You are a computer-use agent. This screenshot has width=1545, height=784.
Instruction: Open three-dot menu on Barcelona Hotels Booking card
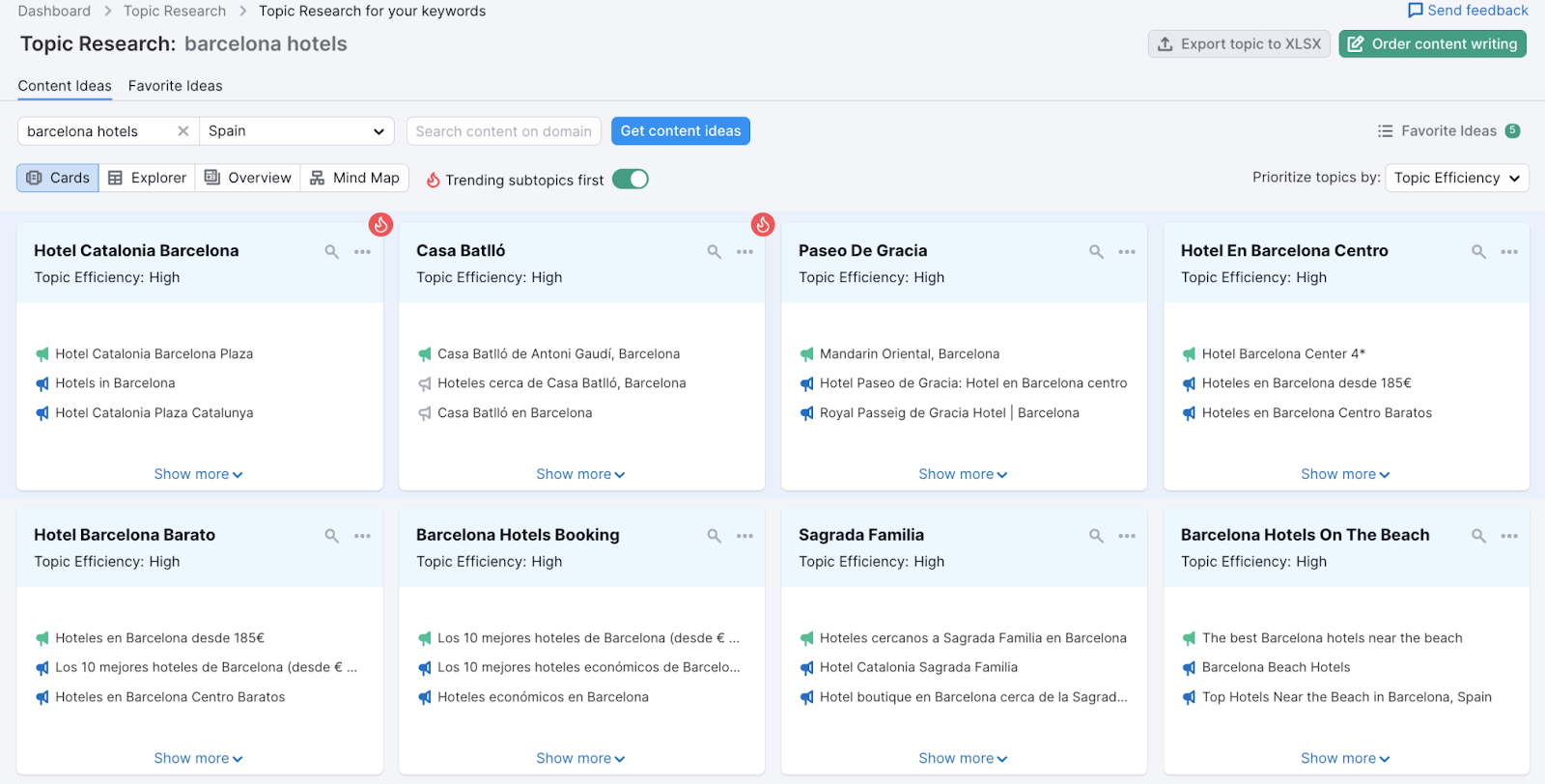744,536
